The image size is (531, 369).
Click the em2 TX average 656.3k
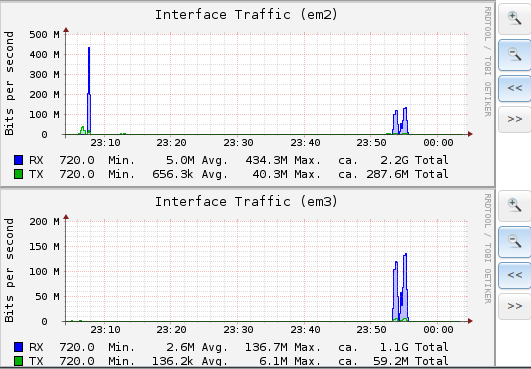coord(173,174)
